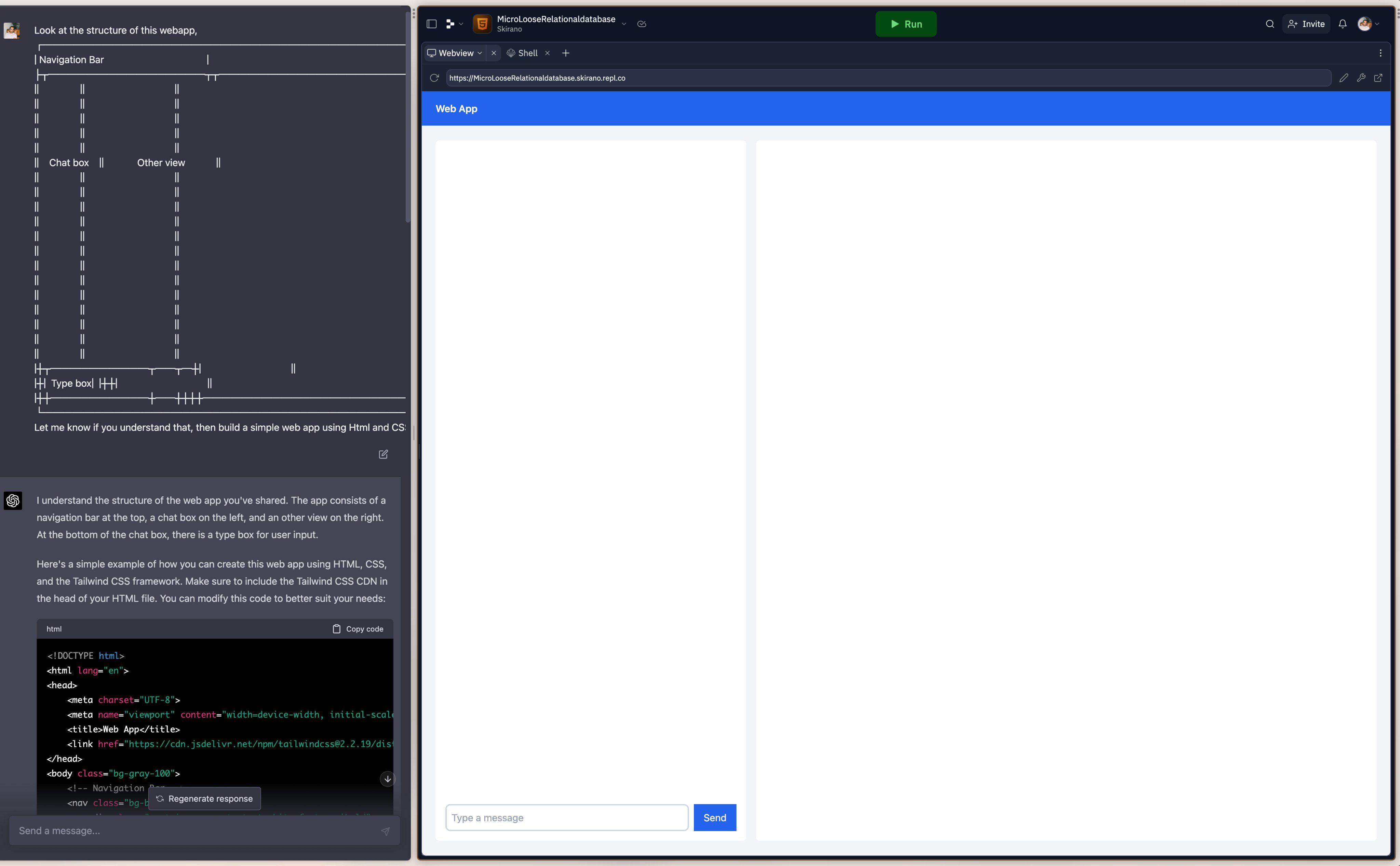Click the search magnifier icon

pyautogui.click(x=1269, y=24)
